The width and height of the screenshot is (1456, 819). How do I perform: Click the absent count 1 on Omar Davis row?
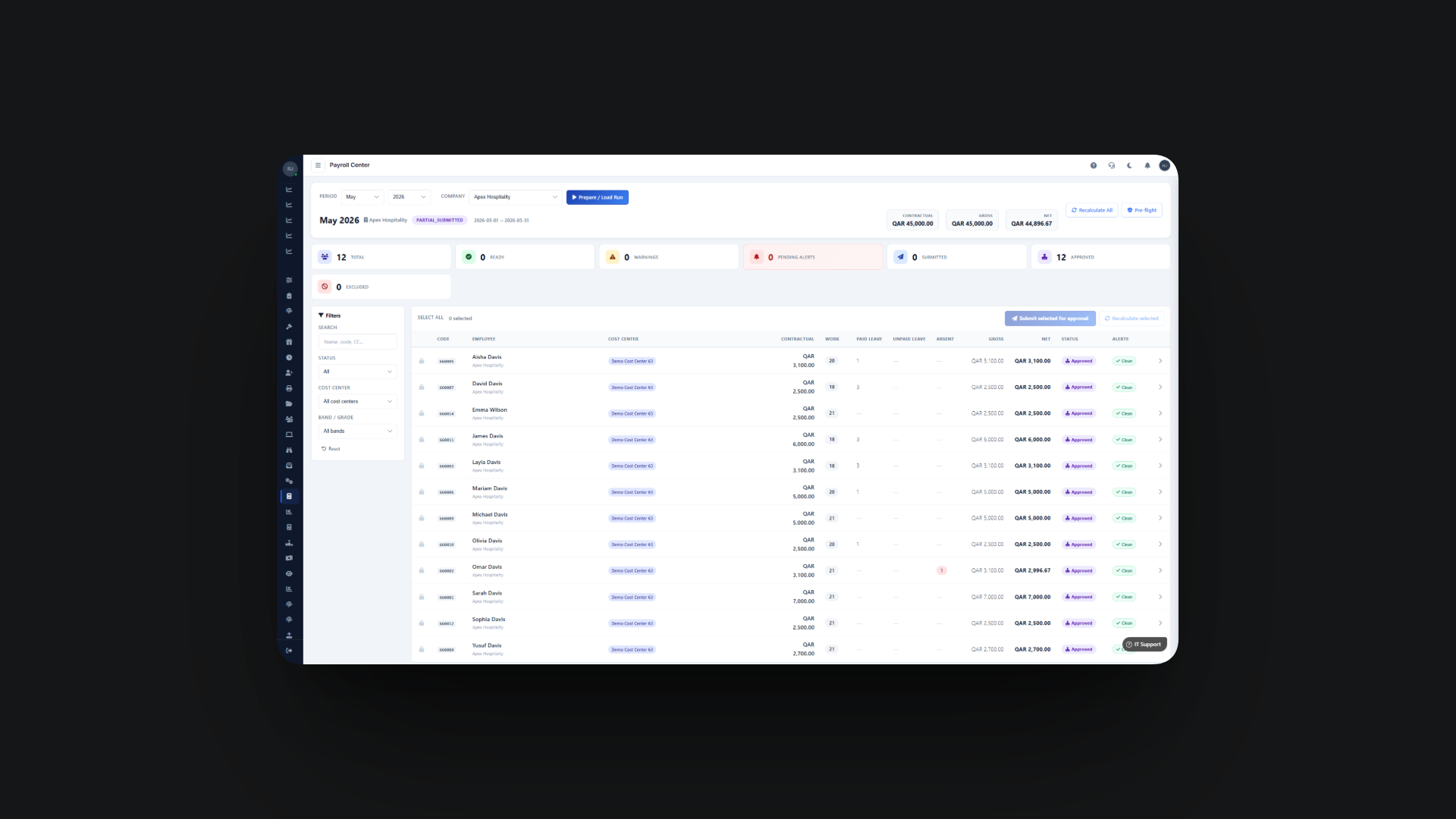click(x=942, y=571)
